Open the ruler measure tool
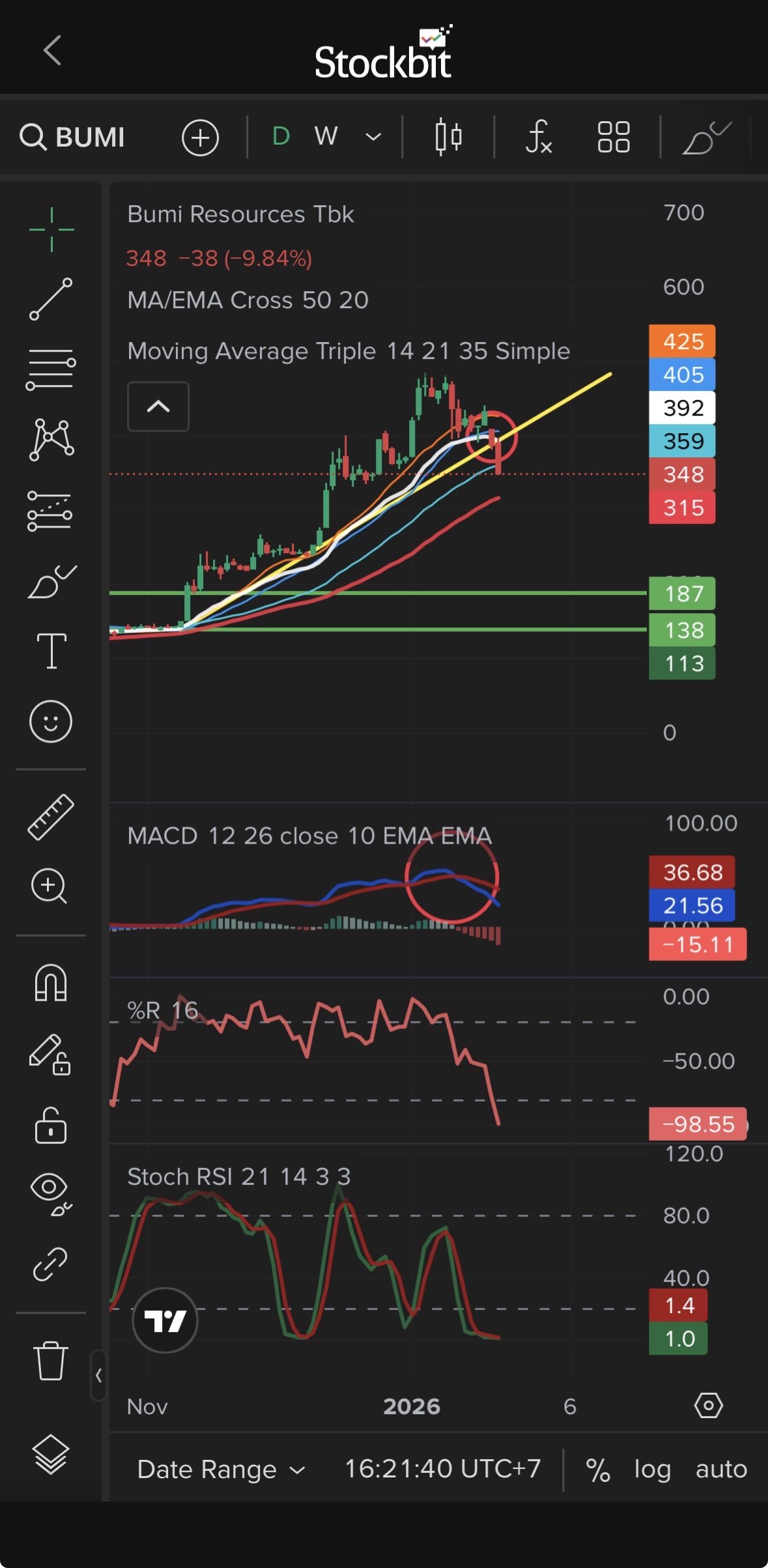The width and height of the screenshot is (768, 1568). tap(51, 817)
